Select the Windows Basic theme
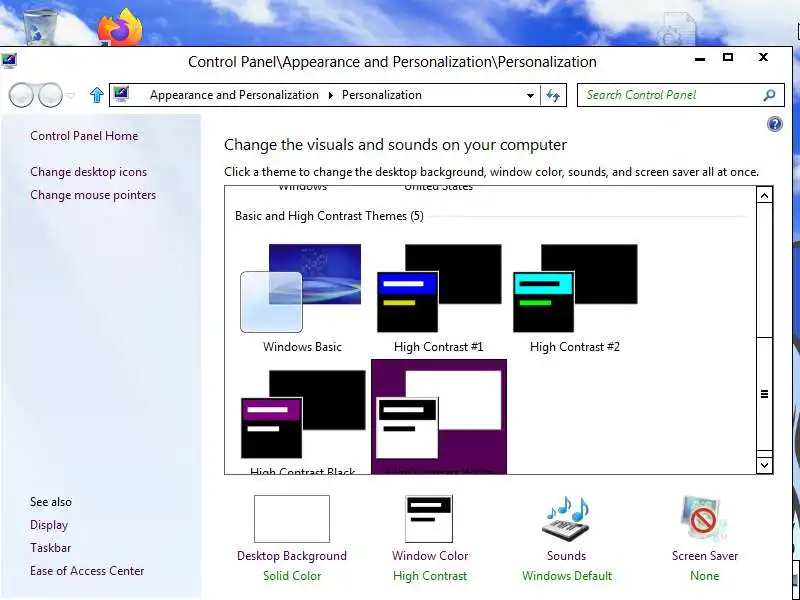 302,298
